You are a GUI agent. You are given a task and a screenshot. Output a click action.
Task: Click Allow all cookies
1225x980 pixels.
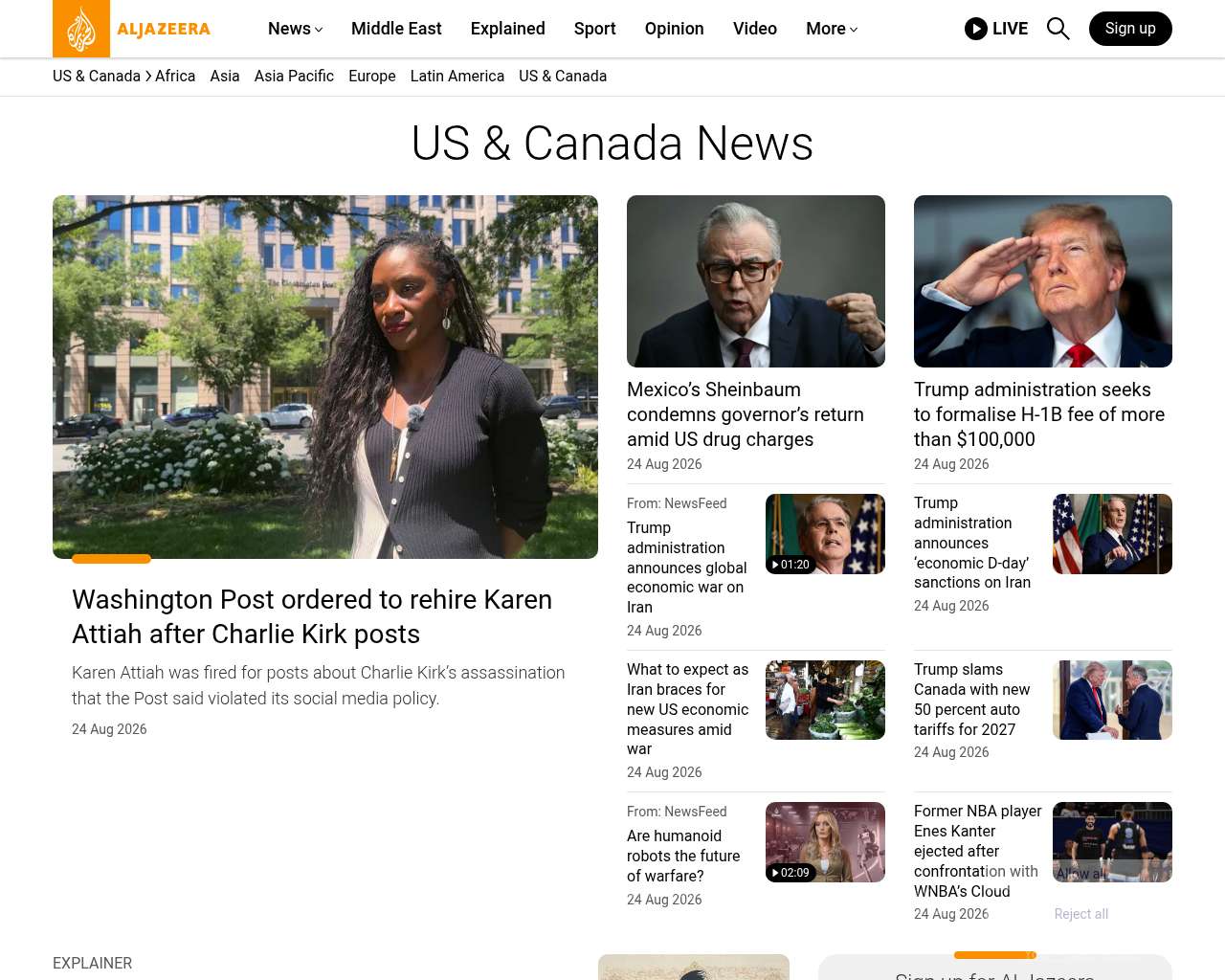pyautogui.click(x=1081, y=874)
